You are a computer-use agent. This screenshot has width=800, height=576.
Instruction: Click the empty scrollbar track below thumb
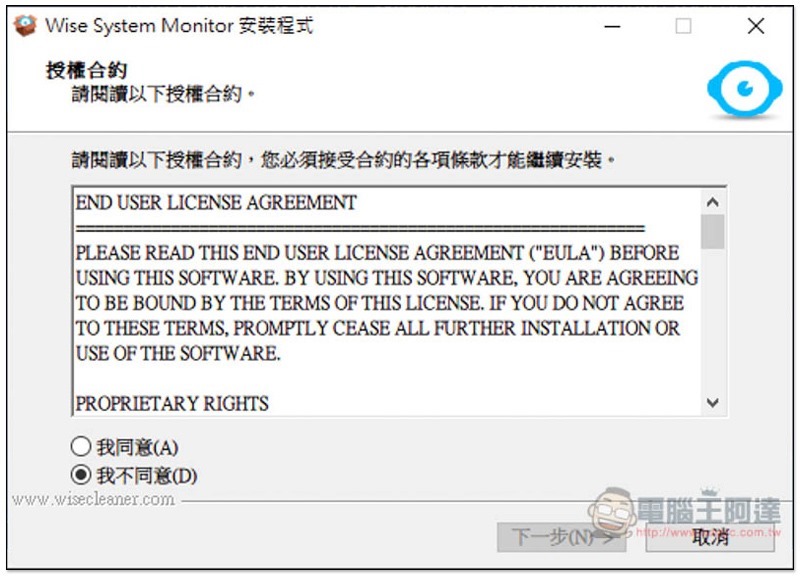712,320
